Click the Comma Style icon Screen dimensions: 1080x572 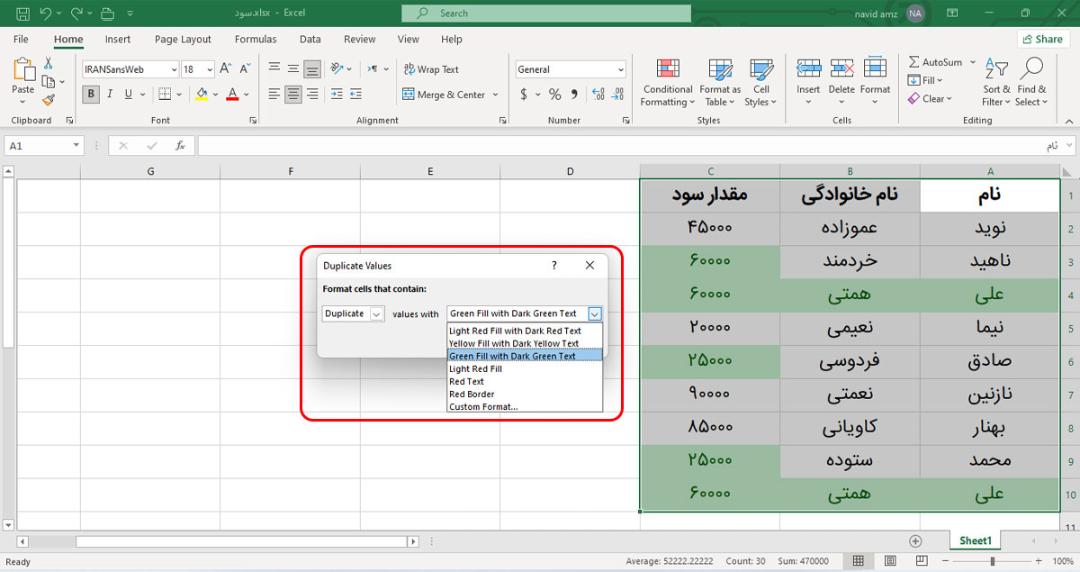574,94
